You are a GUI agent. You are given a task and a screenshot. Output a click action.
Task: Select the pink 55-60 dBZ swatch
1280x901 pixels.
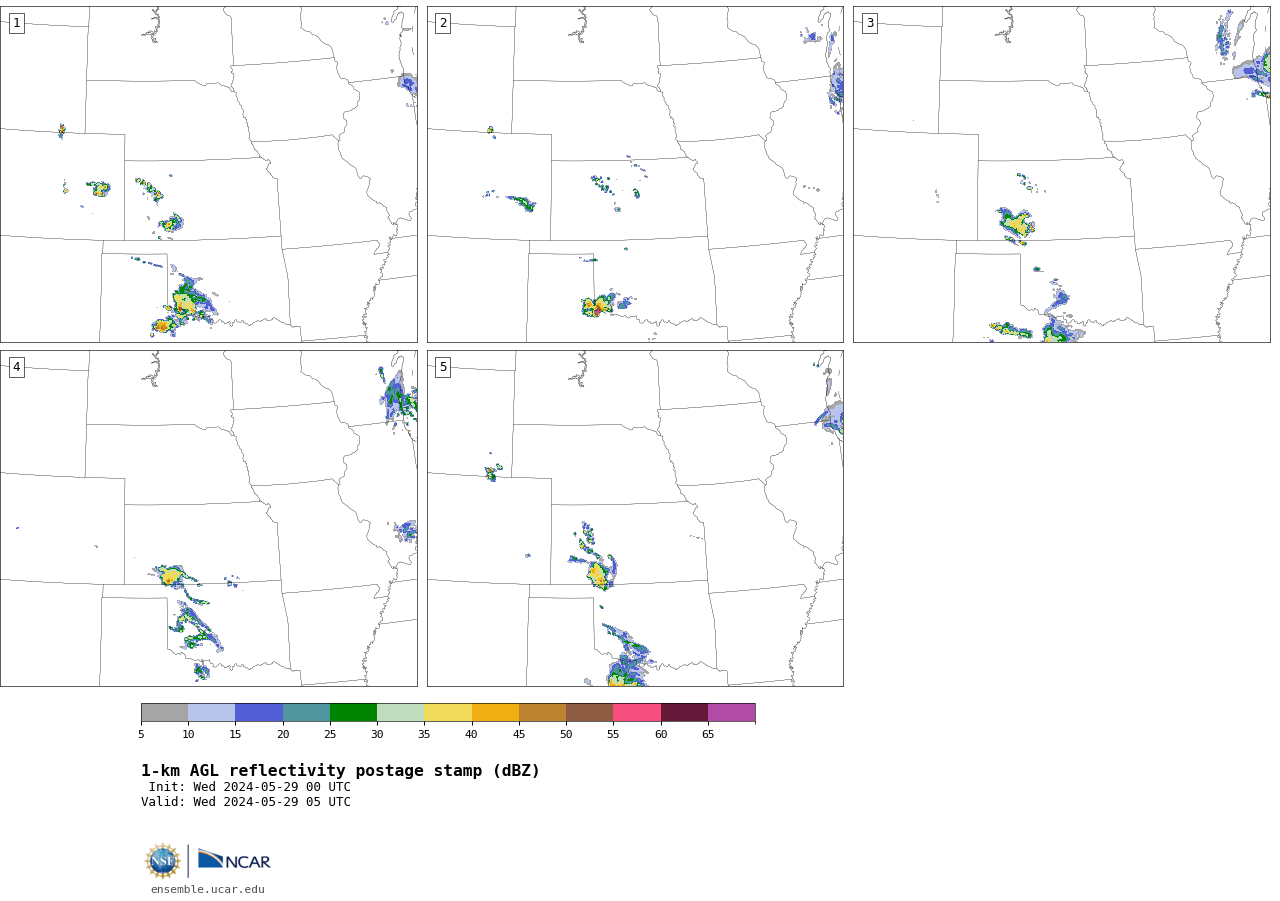pos(637,713)
